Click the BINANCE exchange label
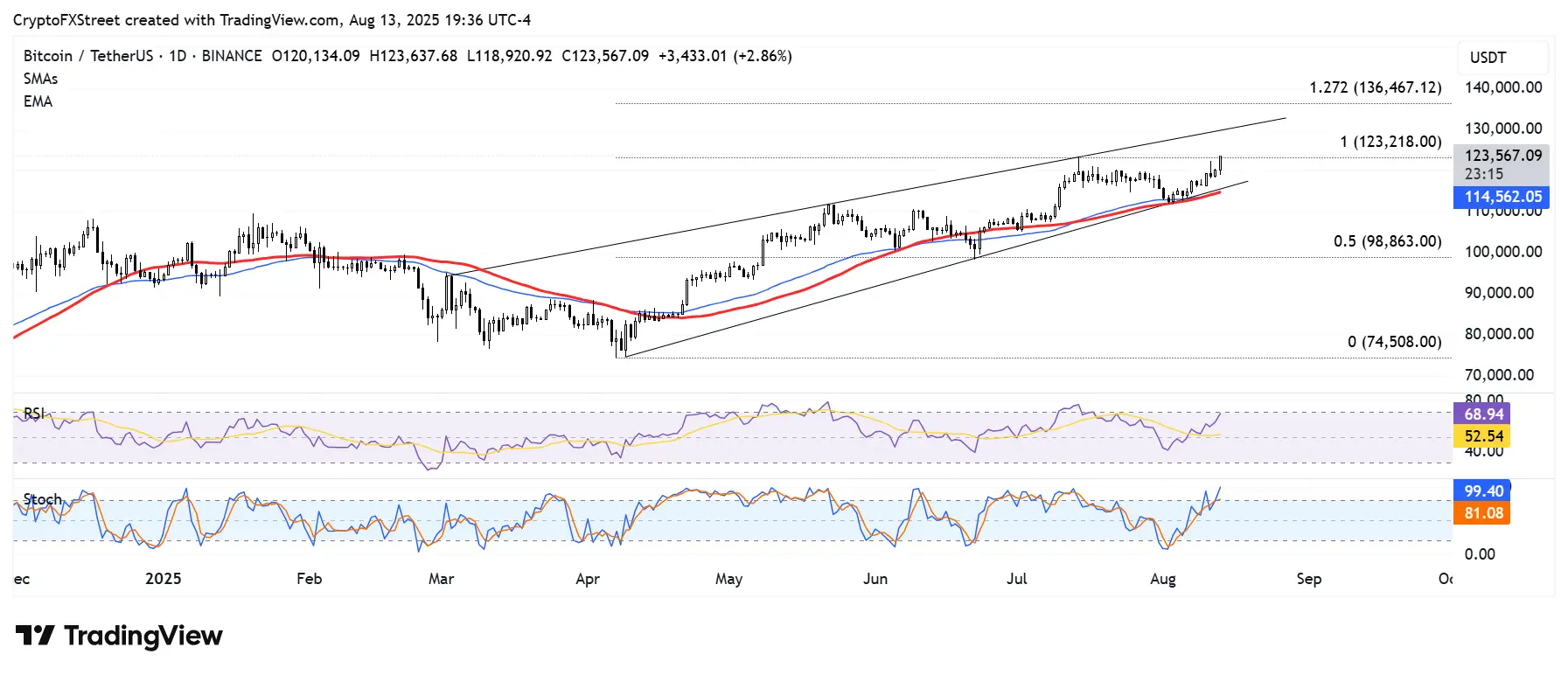This screenshot has width=1568, height=675. click(x=232, y=56)
